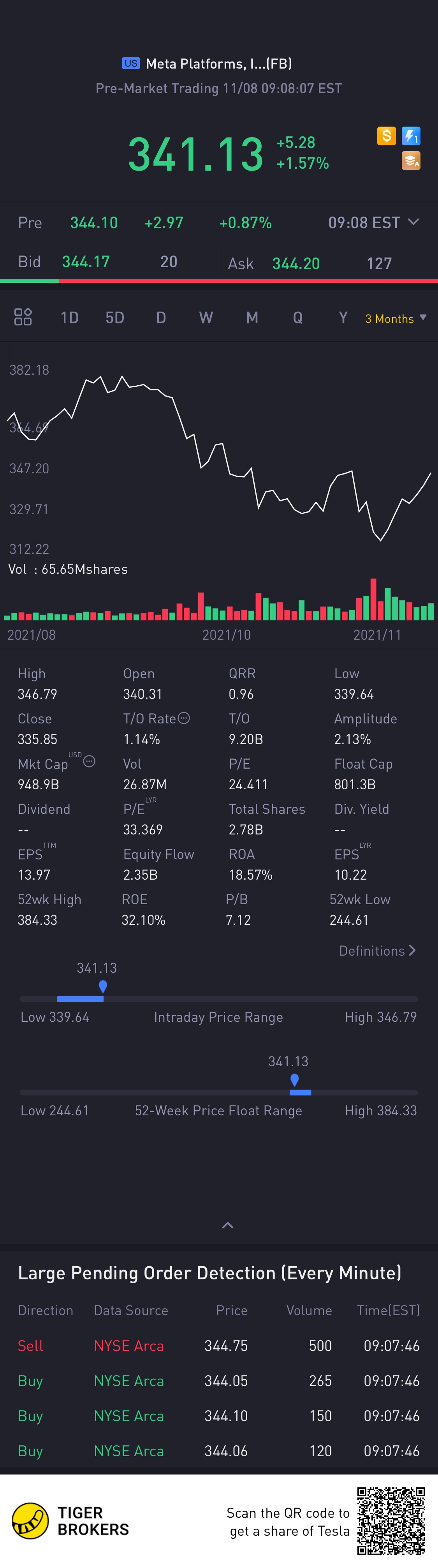
Task: Switch to the D daily chart tab
Action: [161, 318]
